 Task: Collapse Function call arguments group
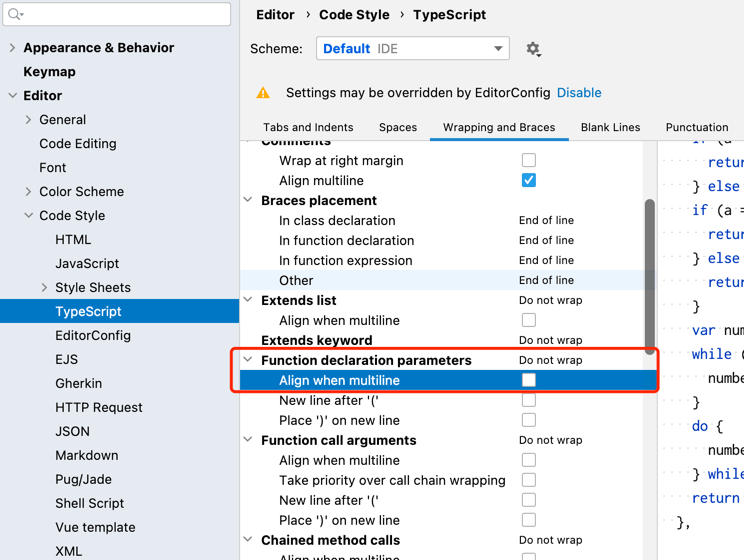tap(248, 439)
